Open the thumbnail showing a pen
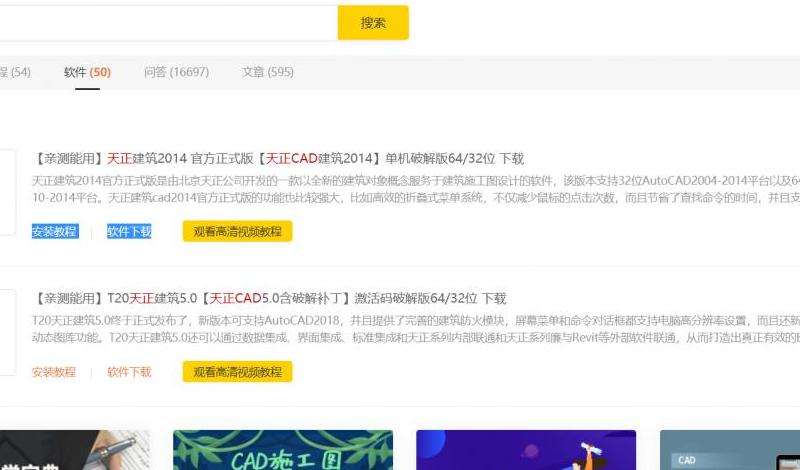The width and height of the screenshot is (800, 470). coord(75,450)
